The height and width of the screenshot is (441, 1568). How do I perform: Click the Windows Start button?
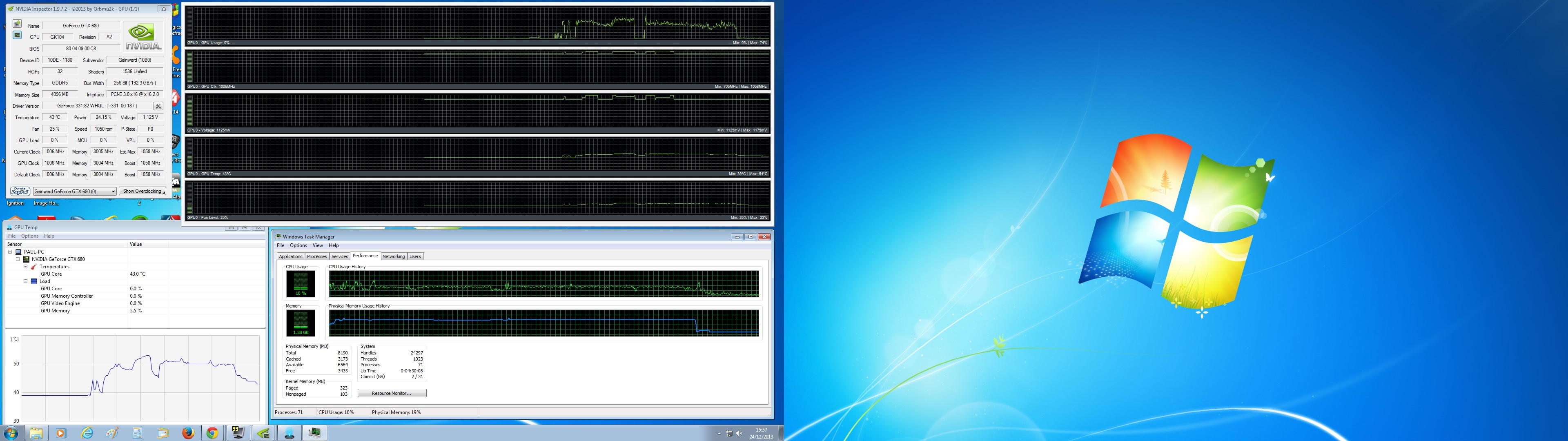(x=11, y=433)
